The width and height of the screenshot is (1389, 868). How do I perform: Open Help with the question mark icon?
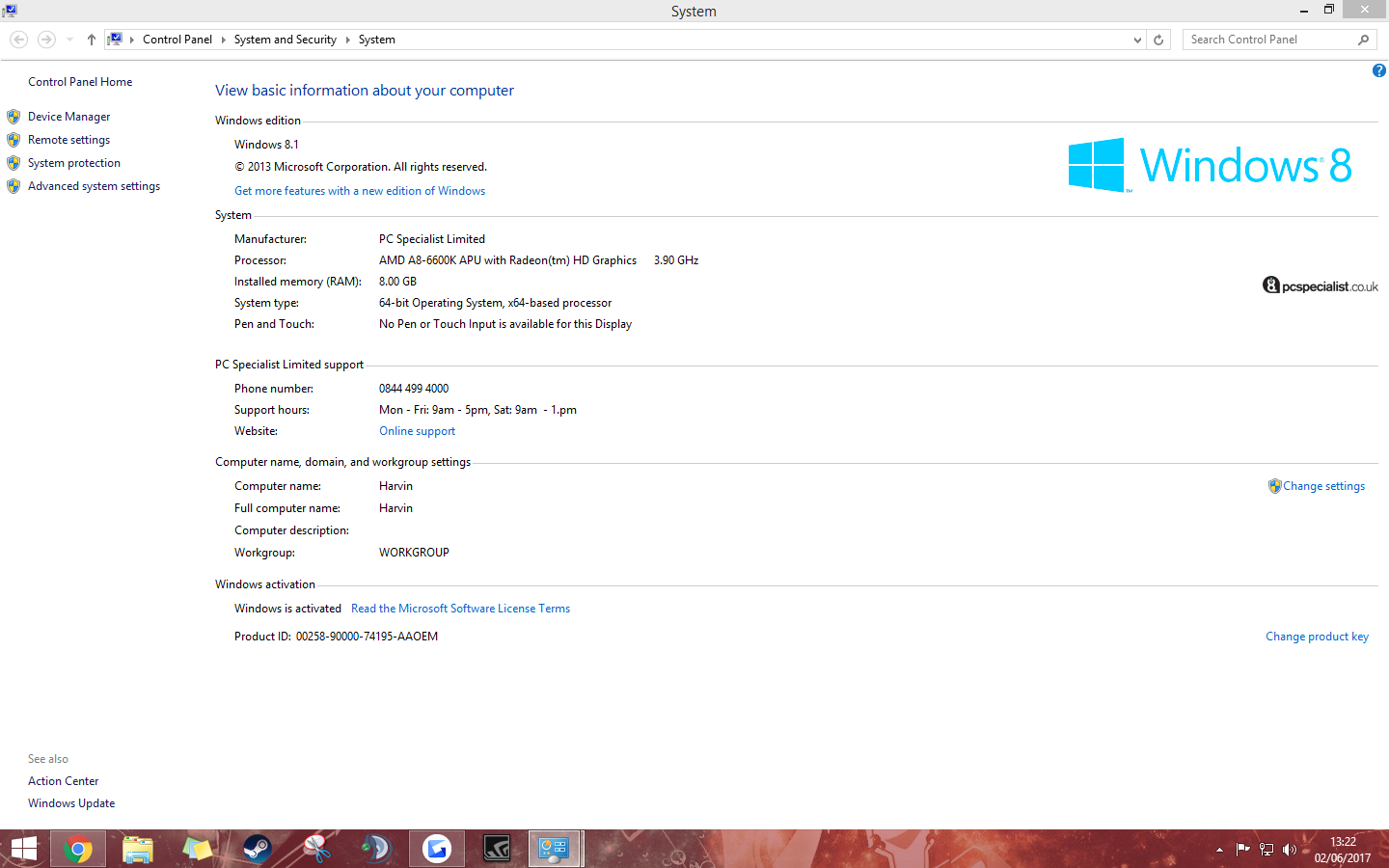[1379, 70]
